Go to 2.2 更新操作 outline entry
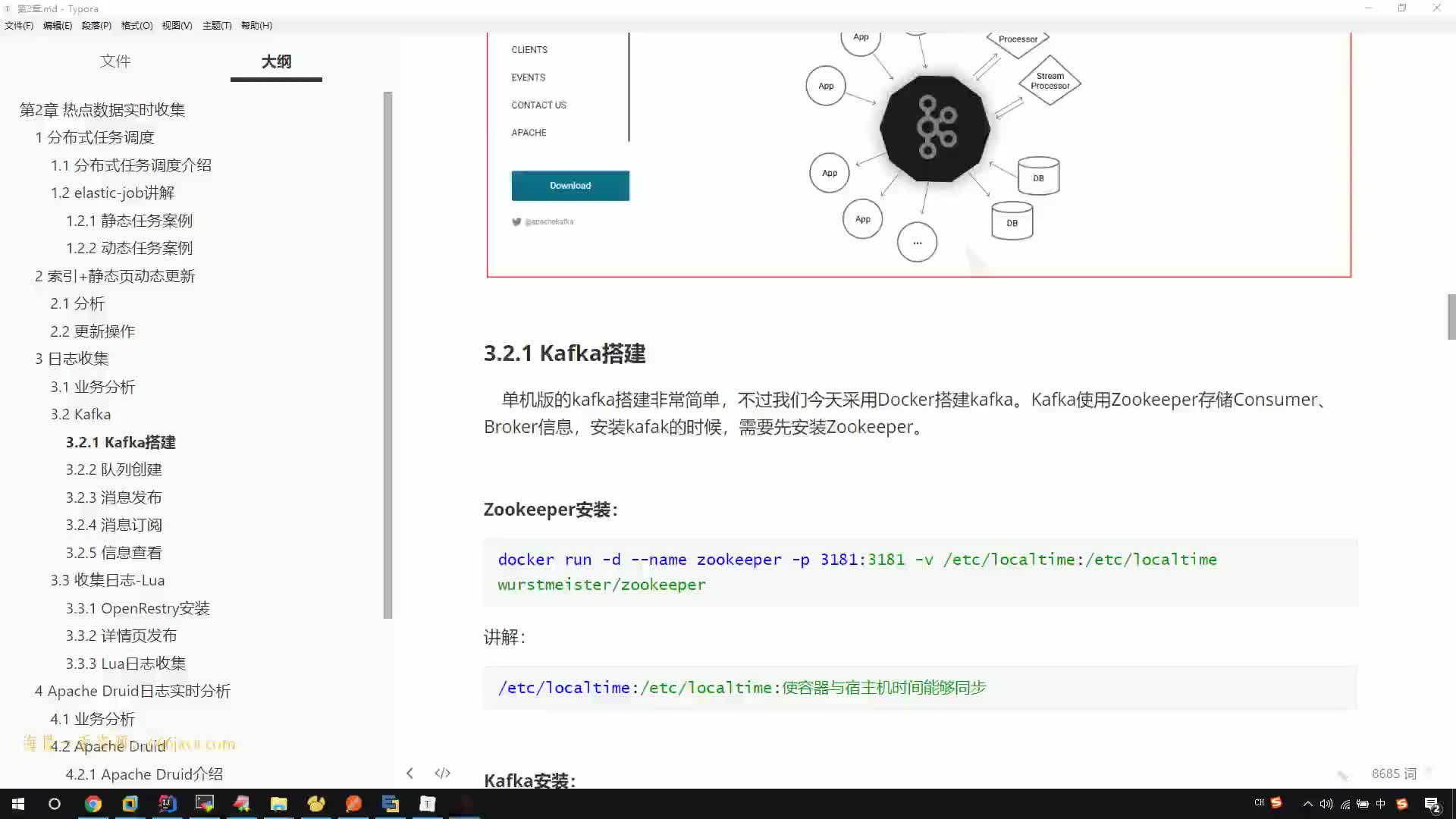The width and height of the screenshot is (1456, 819). point(93,331)
